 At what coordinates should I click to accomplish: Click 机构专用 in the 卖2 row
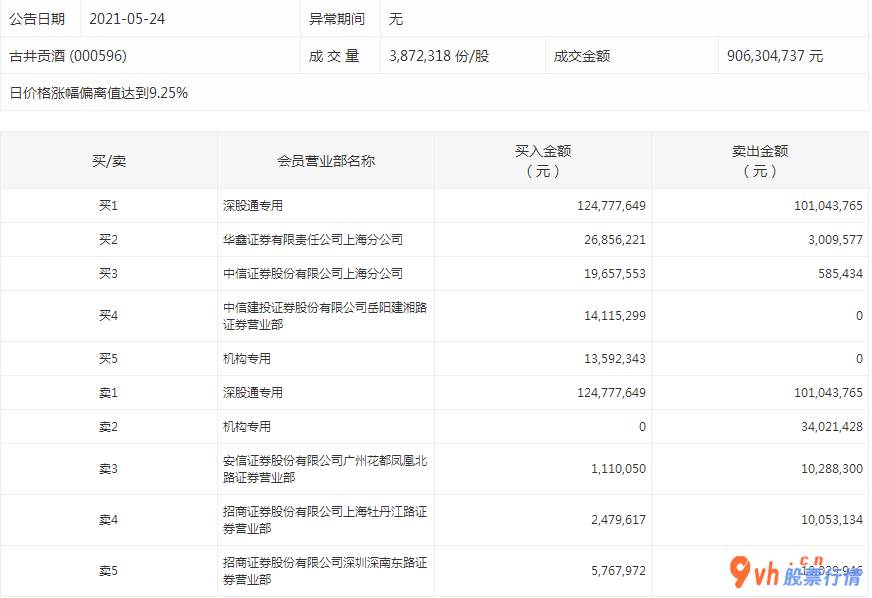pos(247,427)
